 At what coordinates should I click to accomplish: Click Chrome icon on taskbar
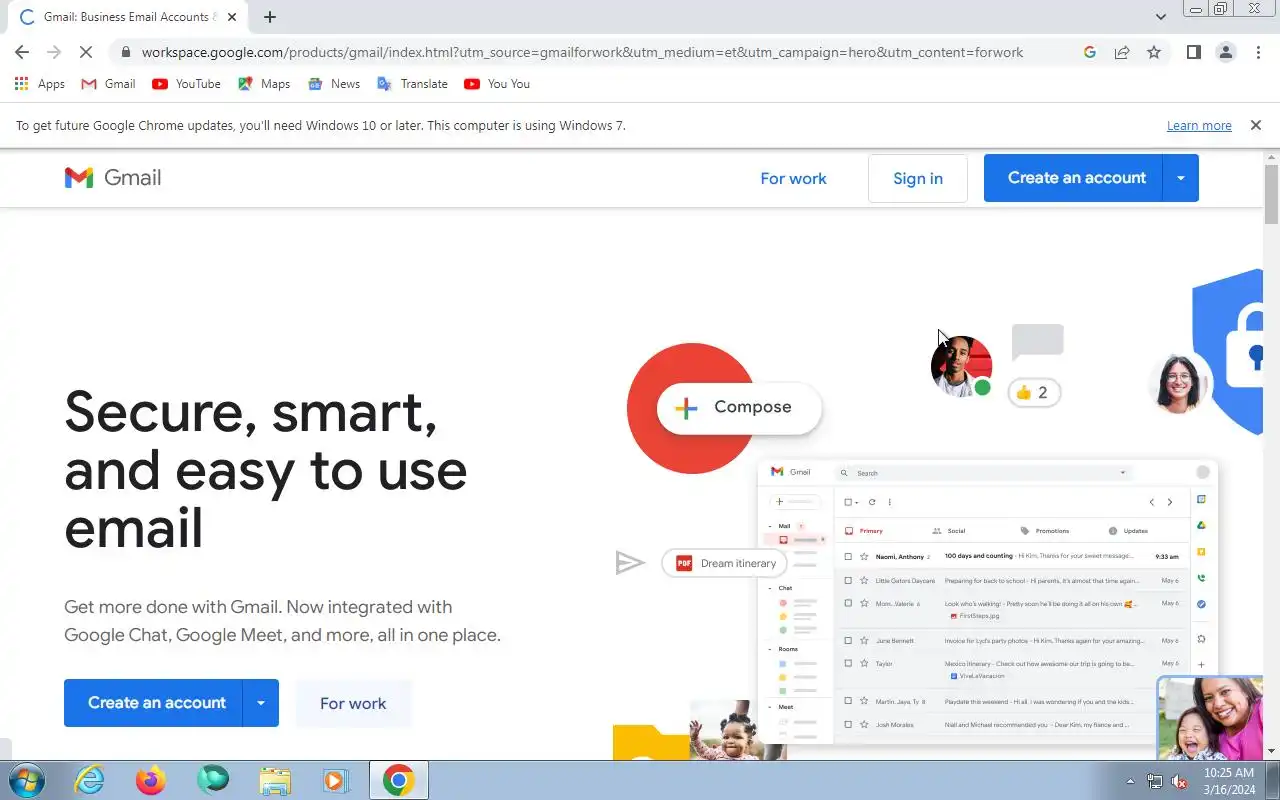(398, 780)
